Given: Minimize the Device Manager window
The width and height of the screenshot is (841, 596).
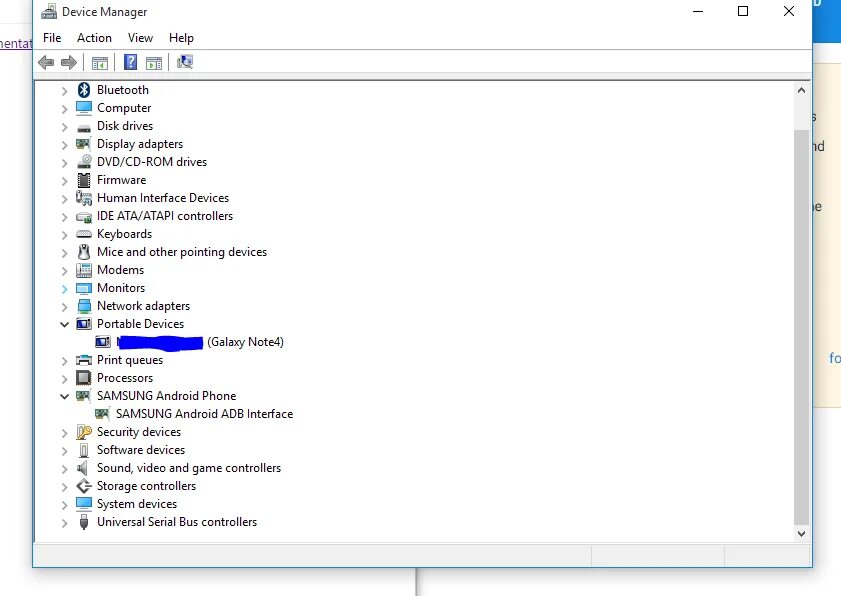Looking at the screenshot, I should 698,11.
